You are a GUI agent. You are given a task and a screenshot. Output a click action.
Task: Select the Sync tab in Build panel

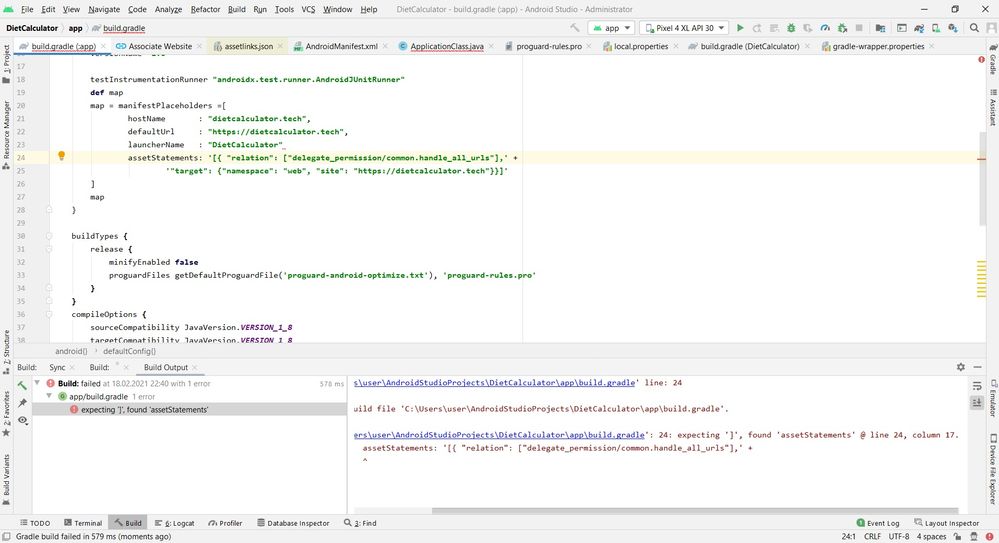point(57,367)
